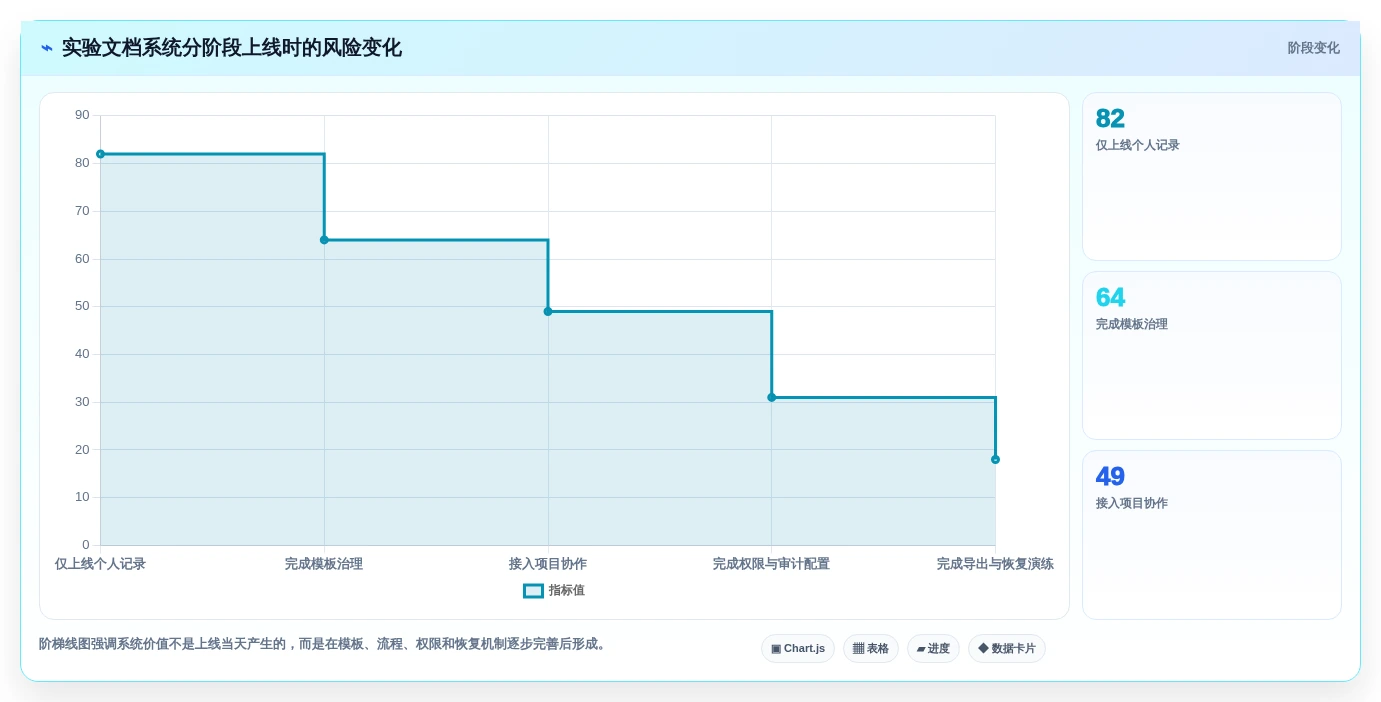Select the Chart.js tag chip
This screenshot has width=1381, height=702.
coord(798,649)
